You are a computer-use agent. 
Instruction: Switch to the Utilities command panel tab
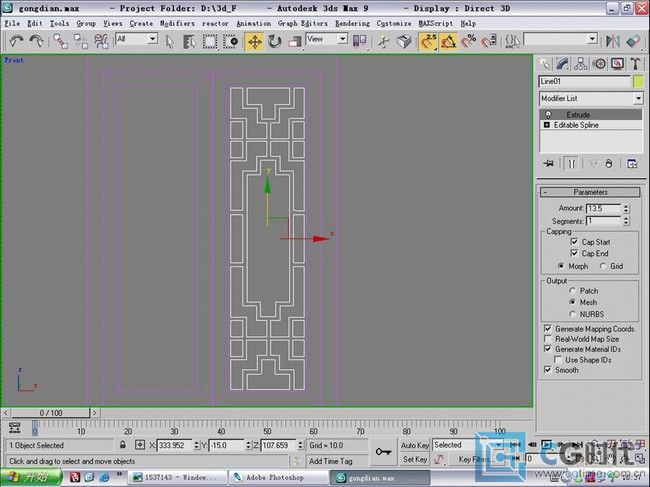(x=635, y=64)
